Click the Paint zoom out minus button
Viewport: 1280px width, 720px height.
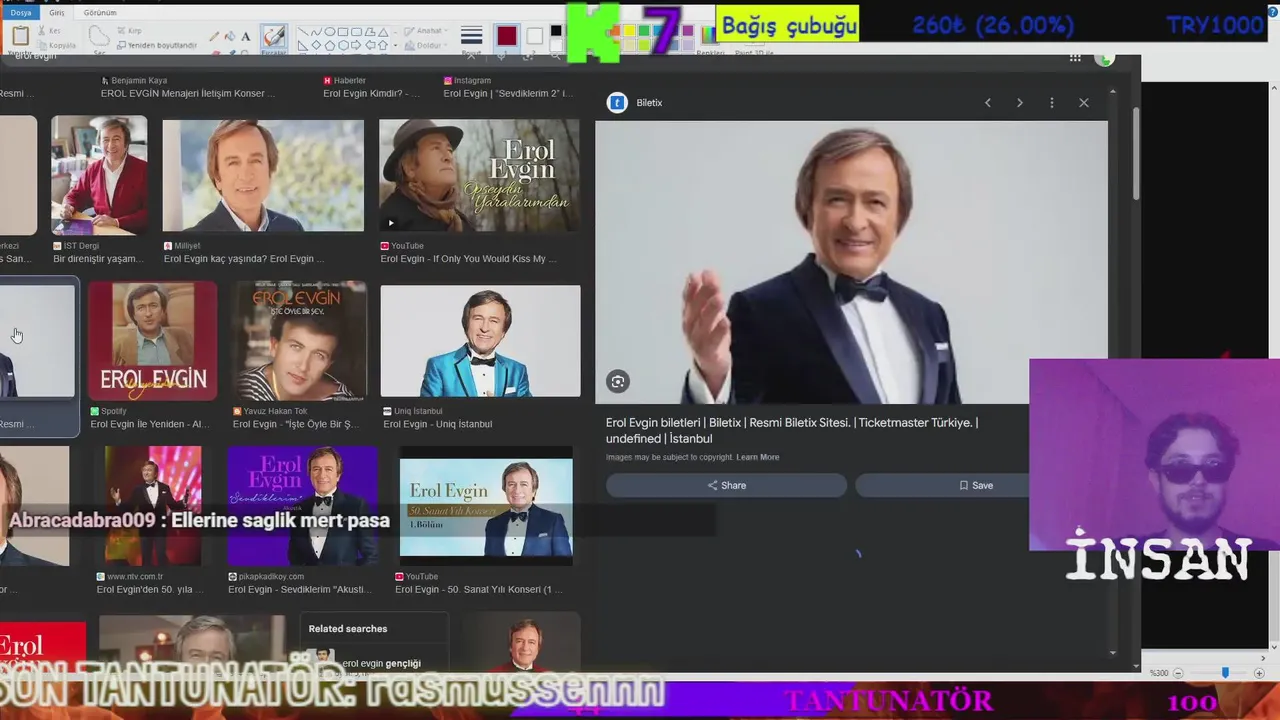coord(1179,673)
